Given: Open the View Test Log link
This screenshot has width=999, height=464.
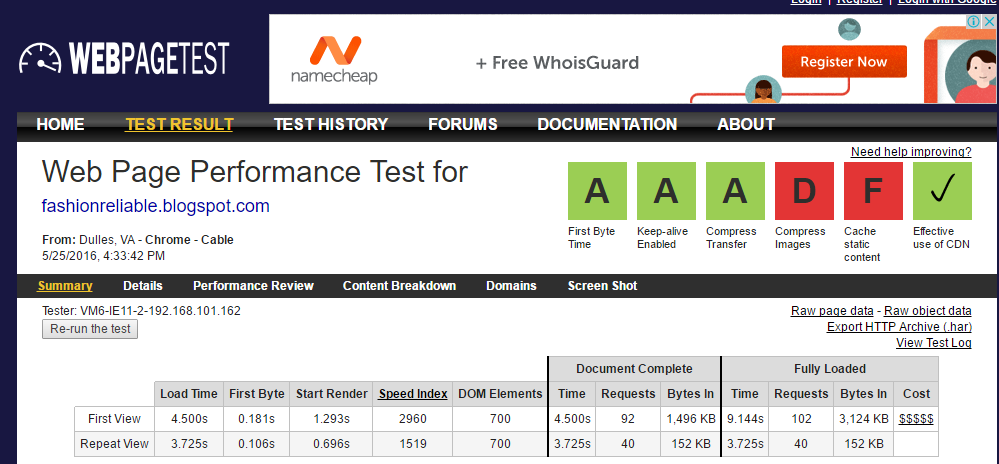Looking at the screenshot, I should click(933, 343).
